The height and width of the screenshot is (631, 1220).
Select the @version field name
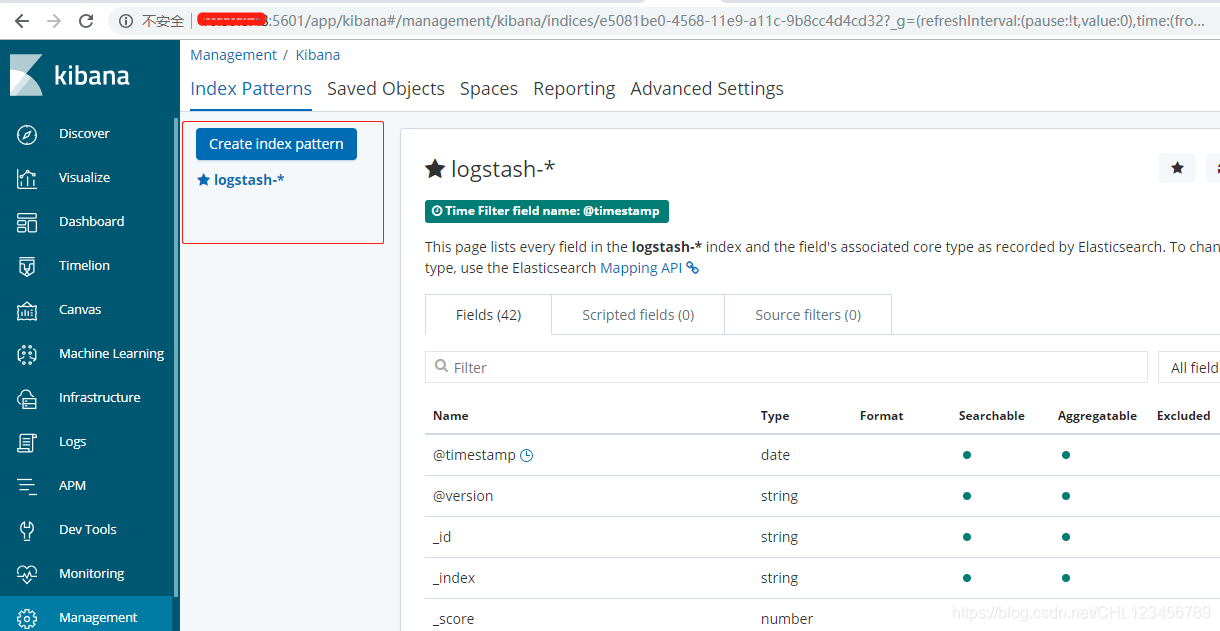(x=463, y=496)
